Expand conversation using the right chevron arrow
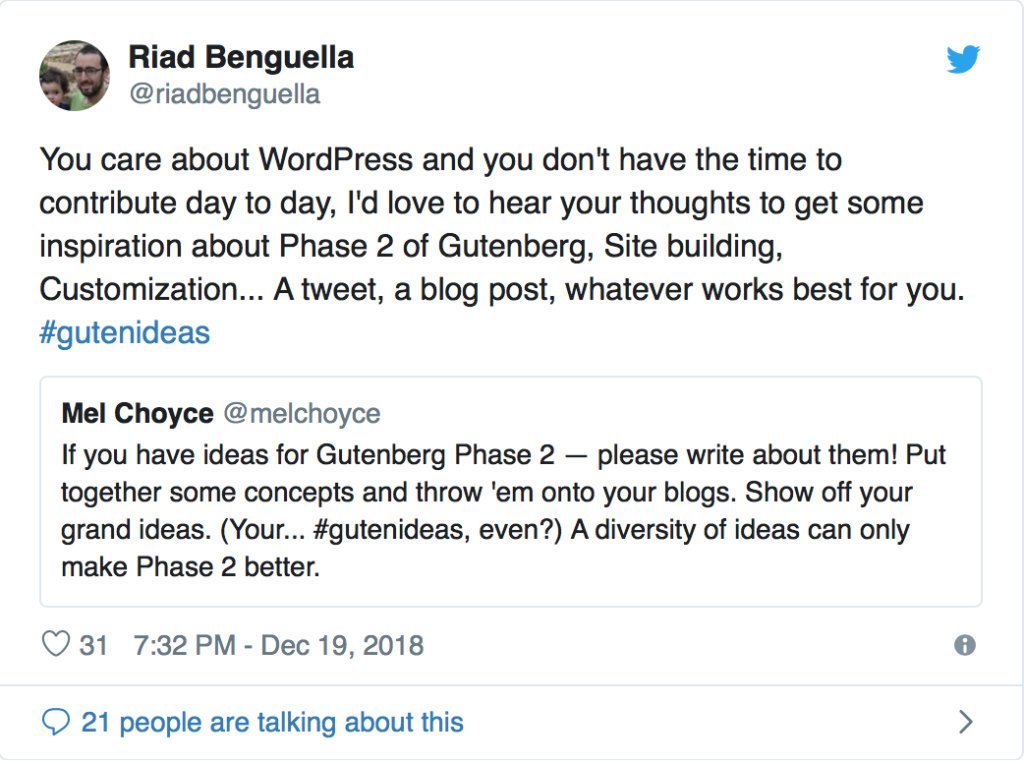The width and height of the screenshot is (1024, 764). click(x=966, y=722)
